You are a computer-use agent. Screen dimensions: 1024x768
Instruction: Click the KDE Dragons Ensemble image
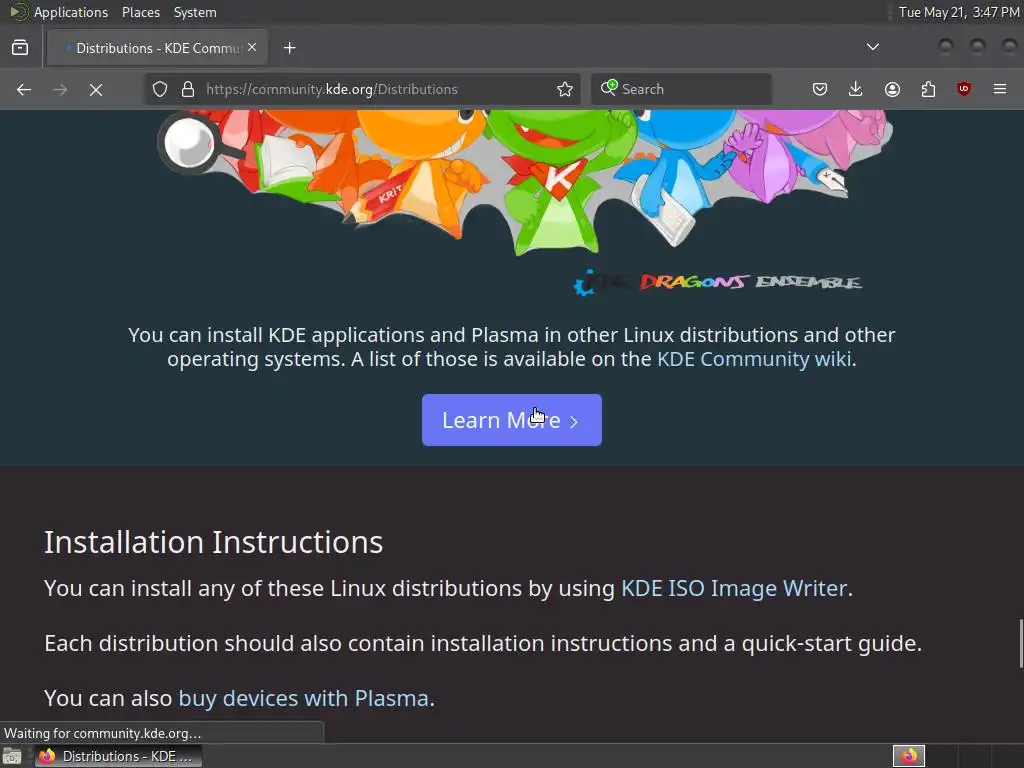[526, 202]
